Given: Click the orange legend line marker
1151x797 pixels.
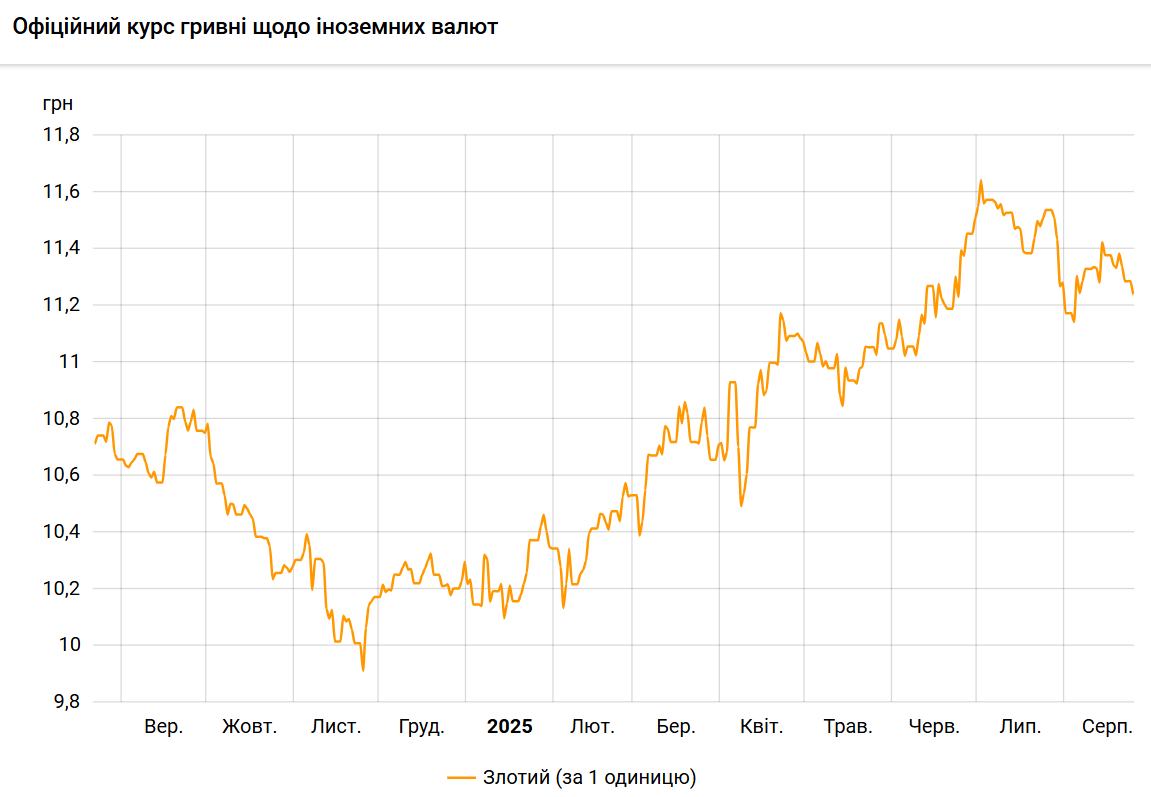Looking at the screenshot, I should pos(462,777).
